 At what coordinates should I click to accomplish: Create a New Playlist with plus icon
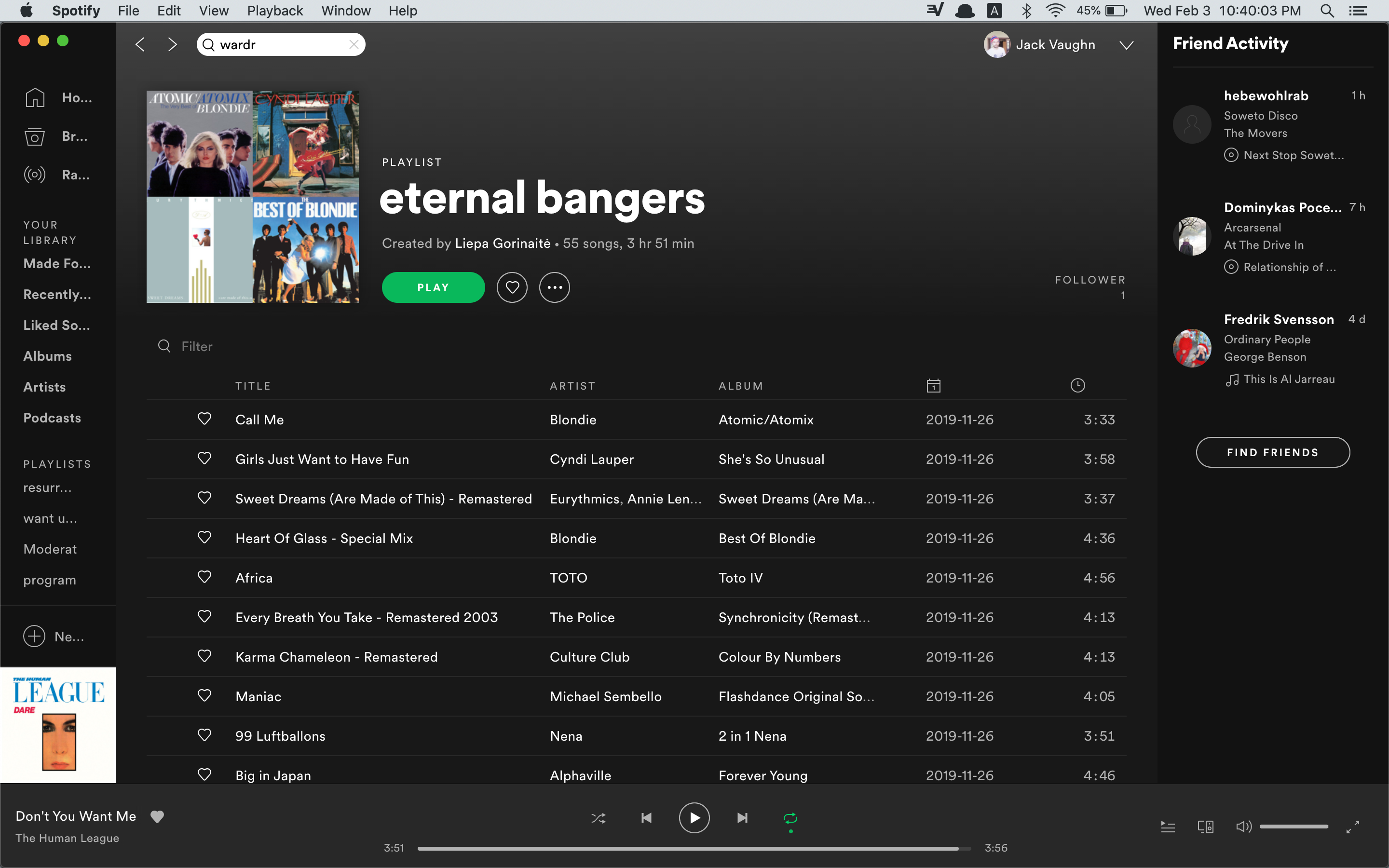34,636
